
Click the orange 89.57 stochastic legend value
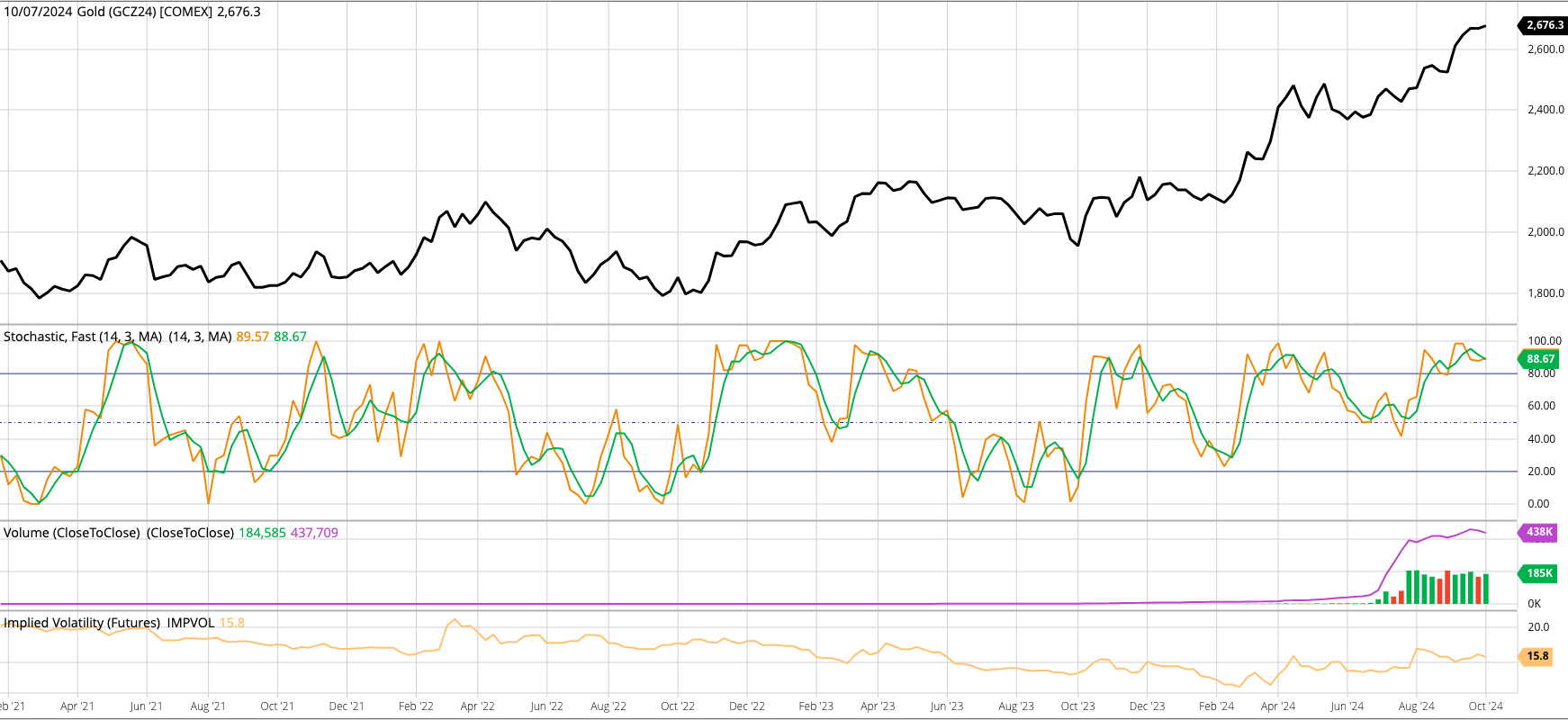252,337
